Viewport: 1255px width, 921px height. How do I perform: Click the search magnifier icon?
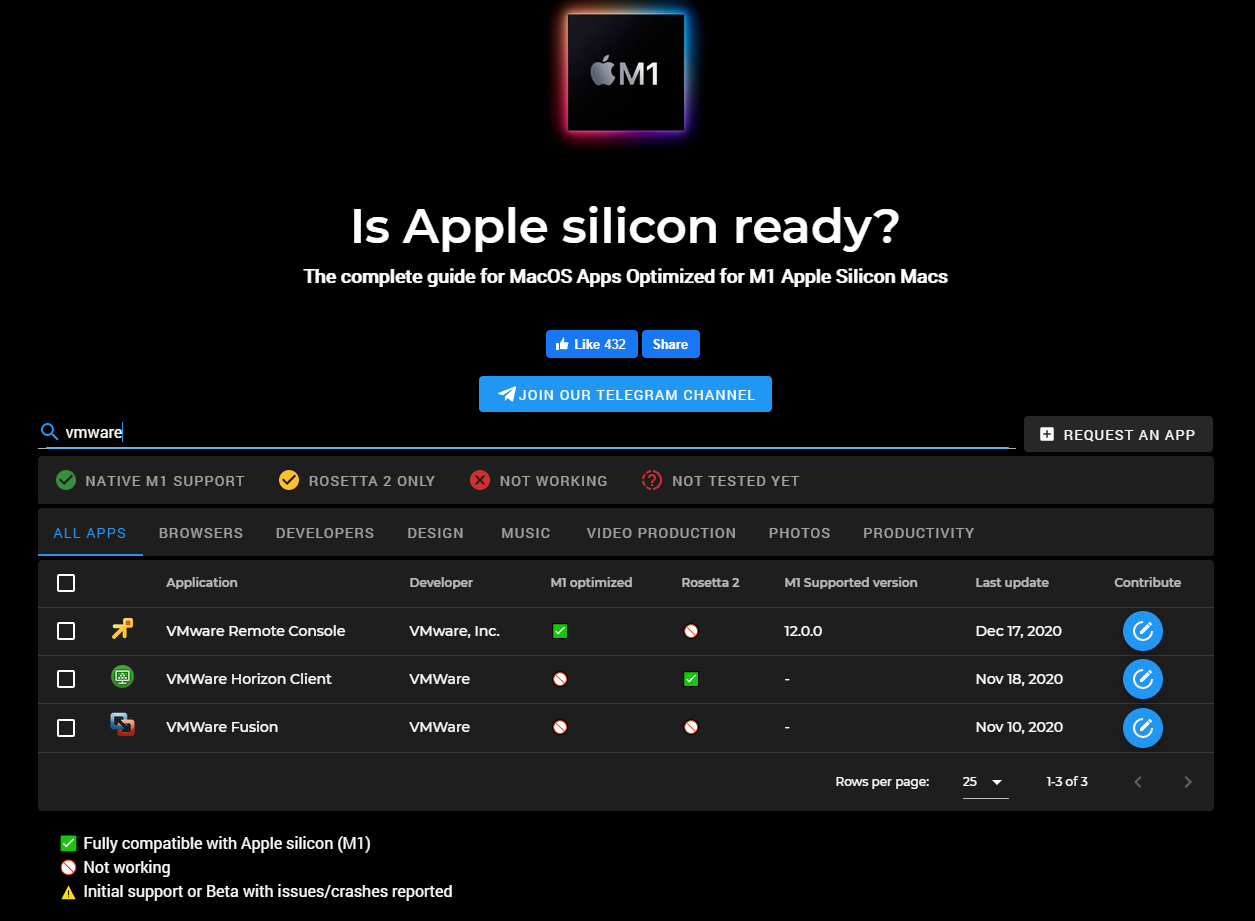pos(50,432)
